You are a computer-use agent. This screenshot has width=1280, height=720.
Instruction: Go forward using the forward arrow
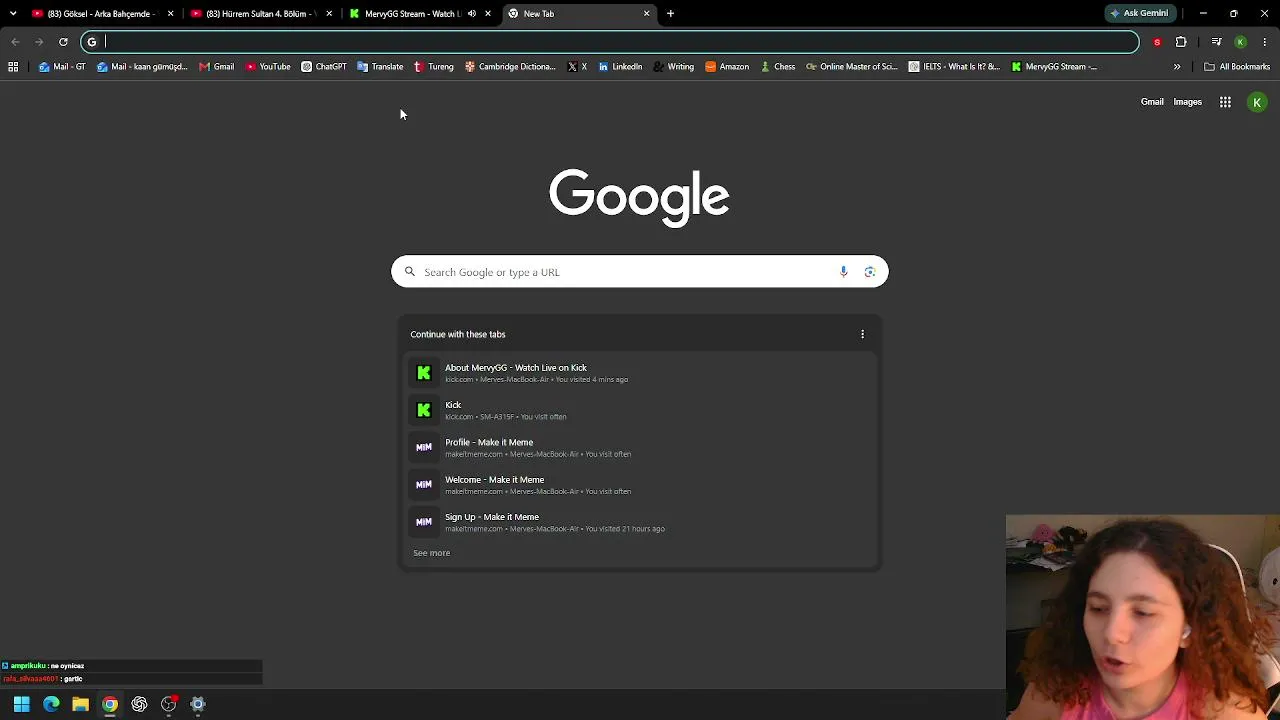point(39,42)
